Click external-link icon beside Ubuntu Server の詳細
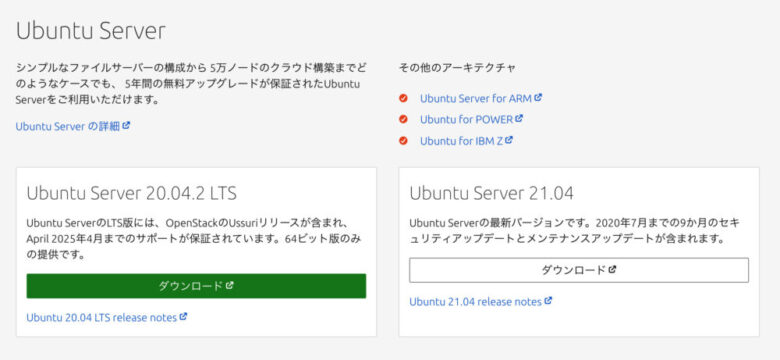Image resolution: width=780 pixels, height=360 pixels. 126,126
